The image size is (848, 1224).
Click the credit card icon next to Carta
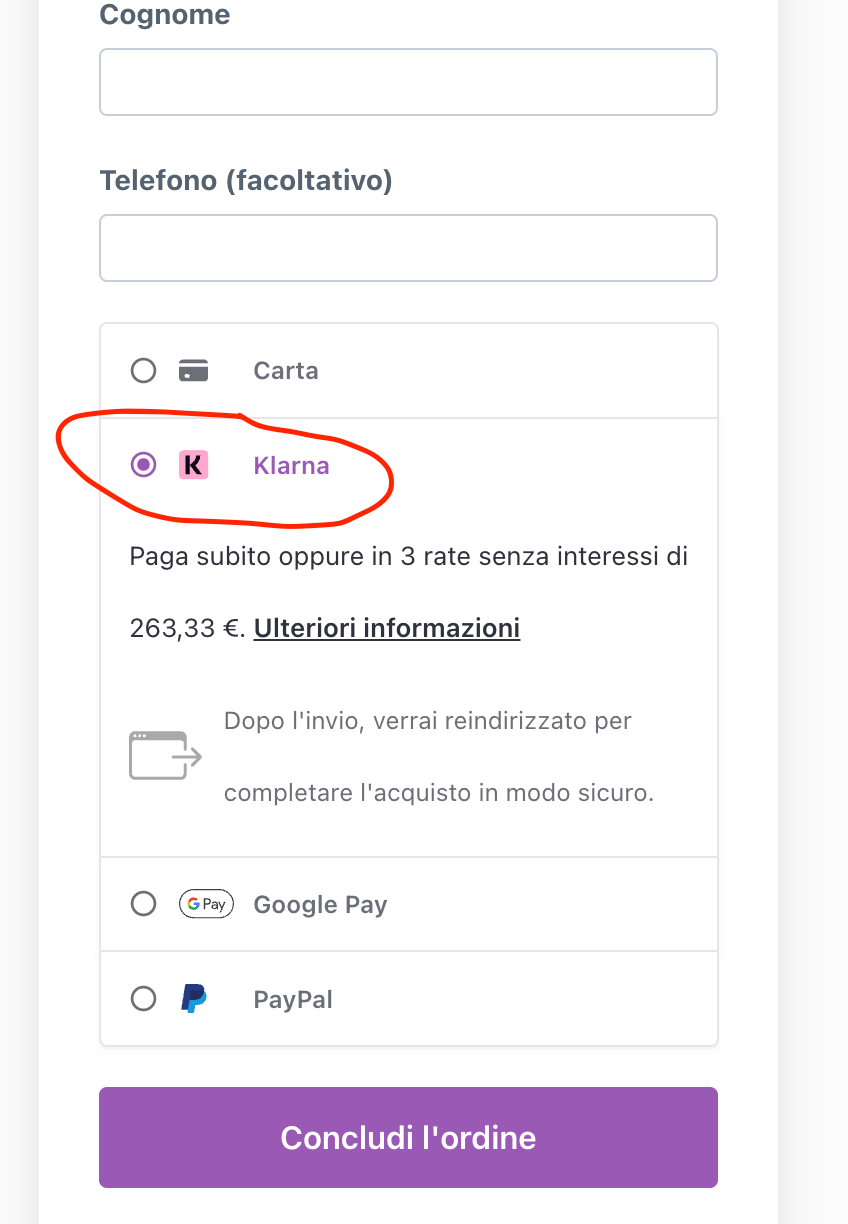pyautogui.click(x=193, y=371)
